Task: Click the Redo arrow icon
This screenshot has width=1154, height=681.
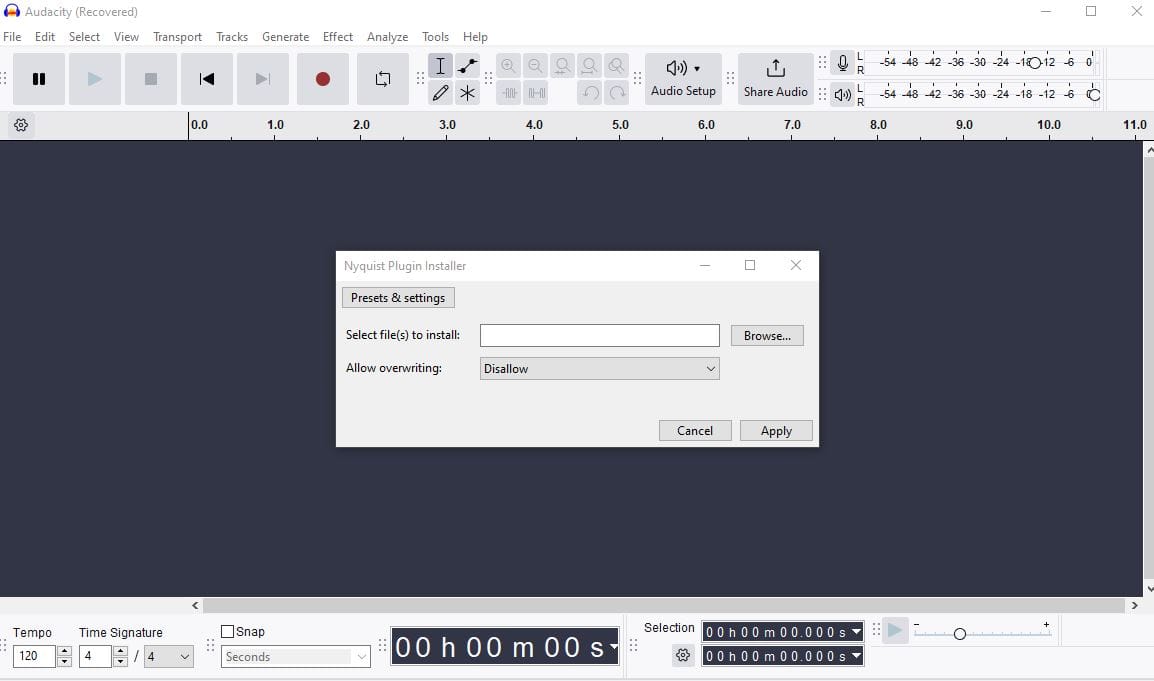Action: tap(617, 93)
